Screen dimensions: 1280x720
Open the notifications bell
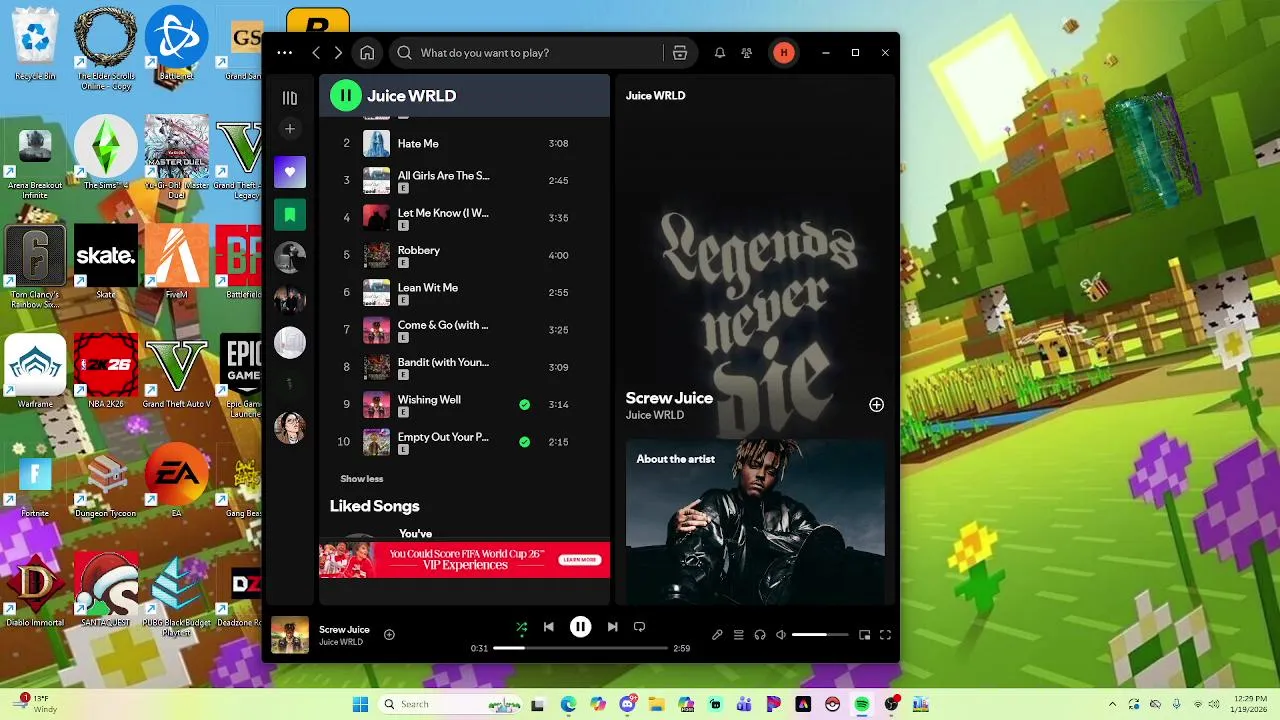719,53
